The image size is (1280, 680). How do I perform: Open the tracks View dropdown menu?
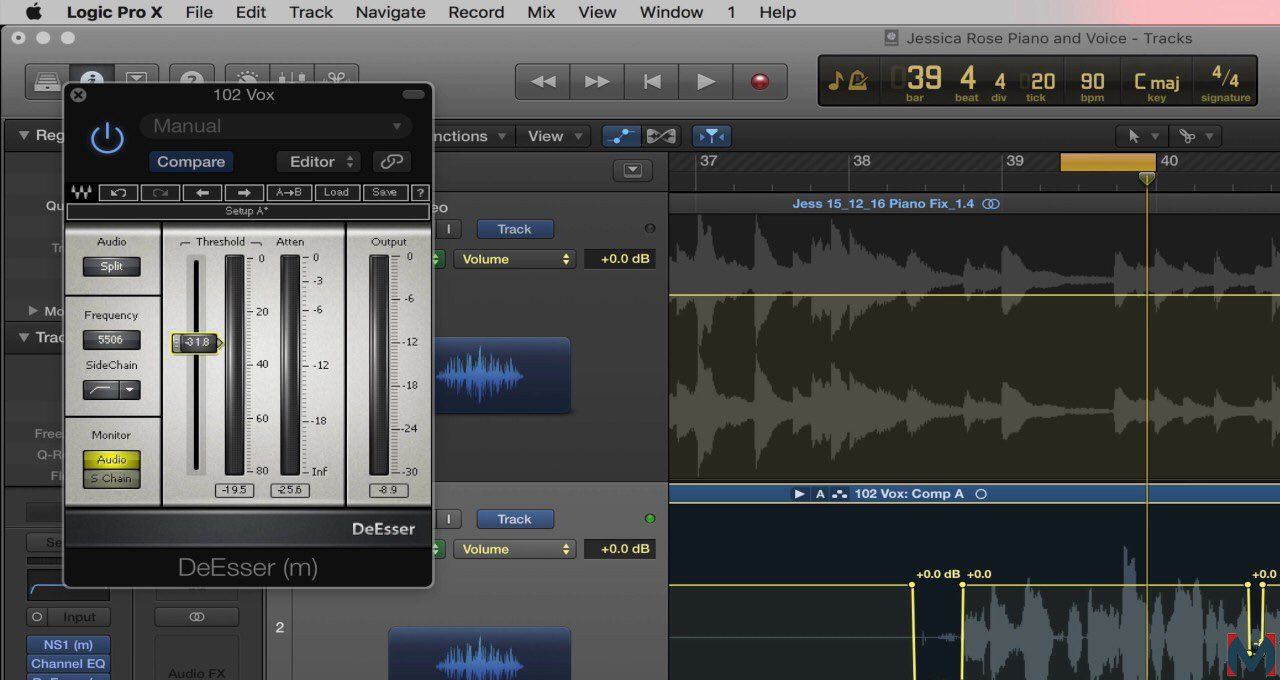pos(552,136)
